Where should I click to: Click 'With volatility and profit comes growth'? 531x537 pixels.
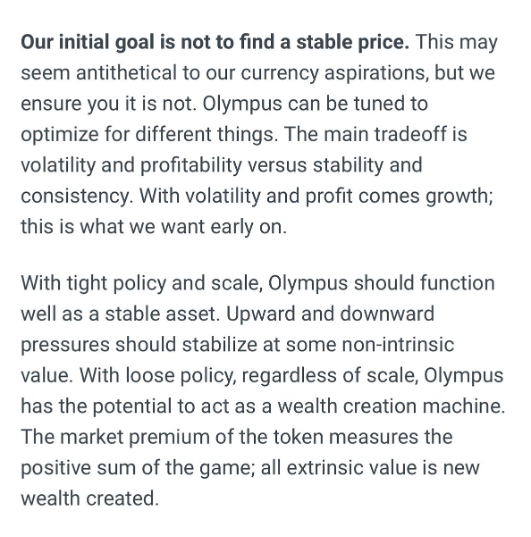click(x=316, y=196)
